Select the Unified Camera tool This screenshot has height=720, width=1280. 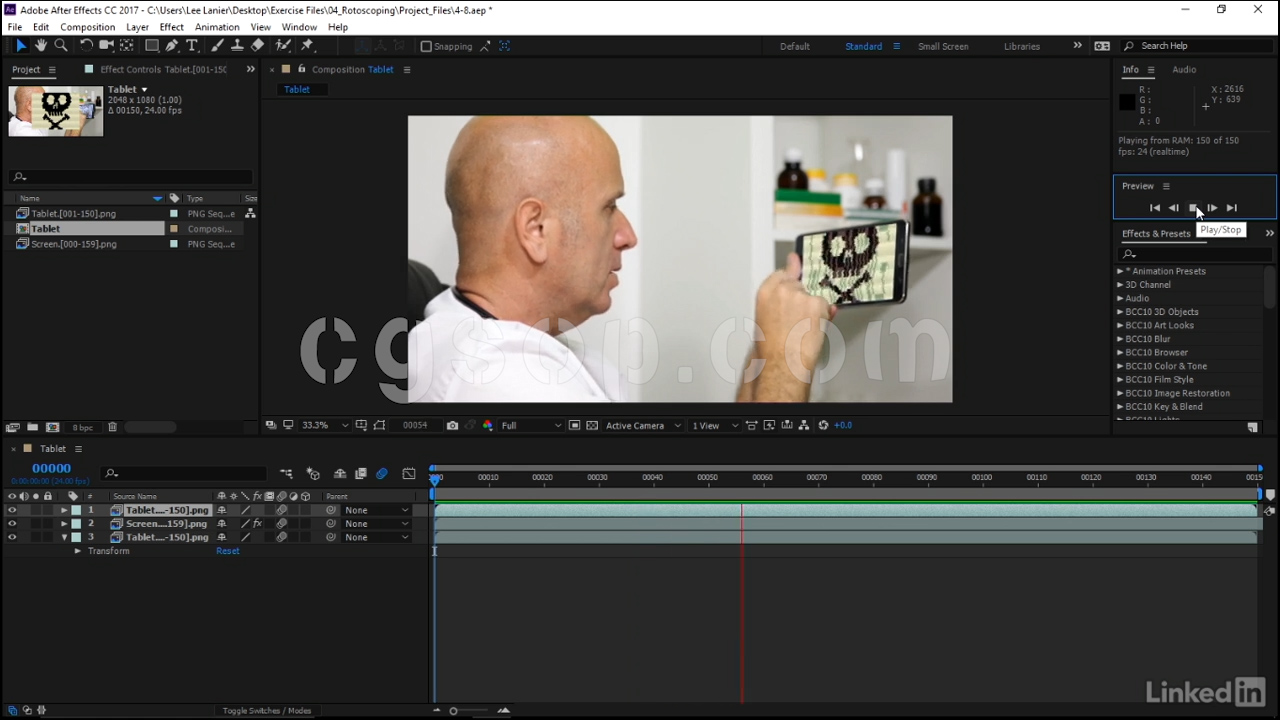tap(106, 46)
